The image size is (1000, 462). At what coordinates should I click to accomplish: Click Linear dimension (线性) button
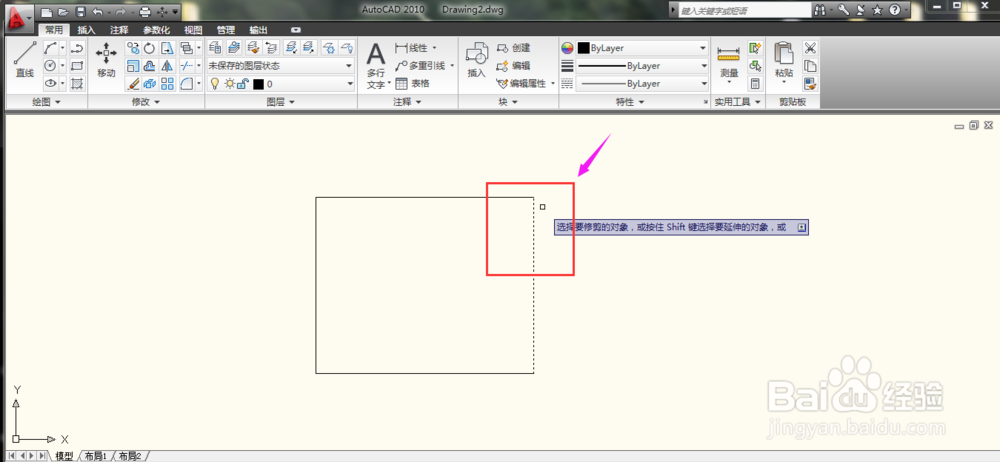point(411,48)
